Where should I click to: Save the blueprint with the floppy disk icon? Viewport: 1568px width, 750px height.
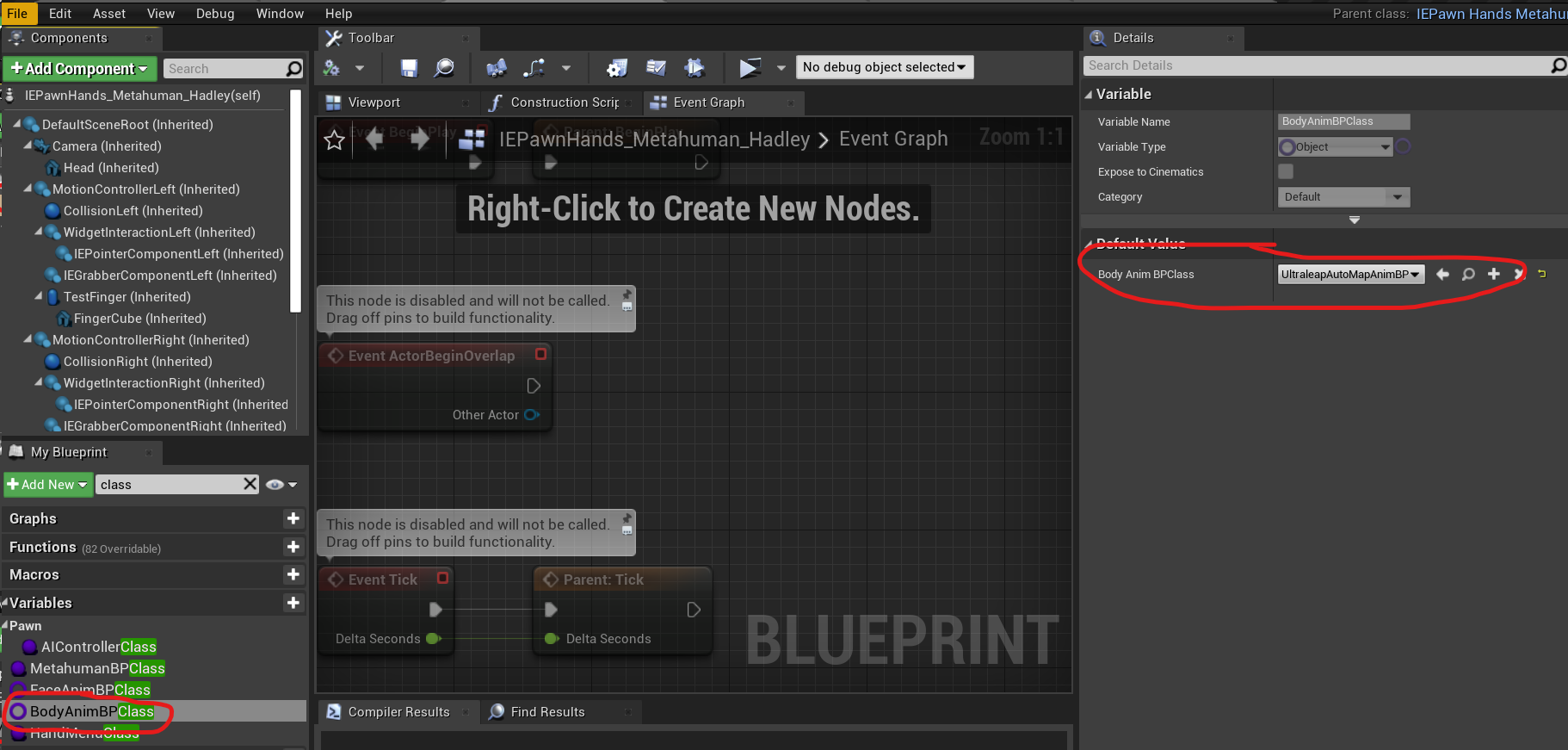pos(409,67)
